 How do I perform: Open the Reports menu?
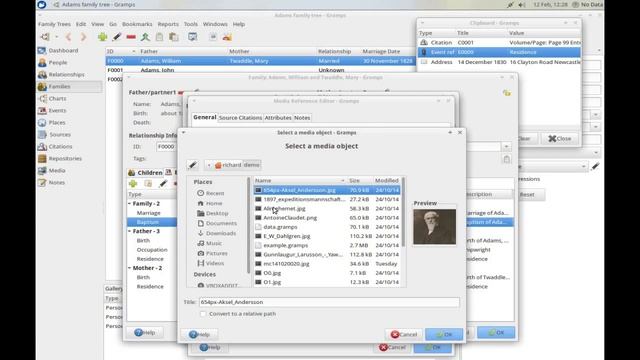[168, 24]
